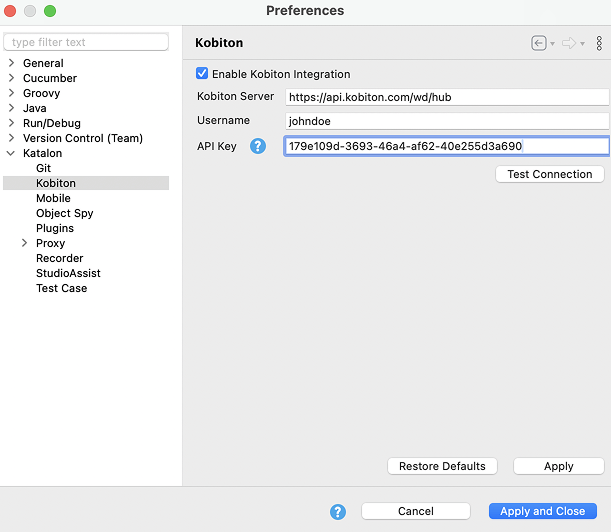Focus the type filter text field
Viewport: 611px width, 532px height.
86,42
